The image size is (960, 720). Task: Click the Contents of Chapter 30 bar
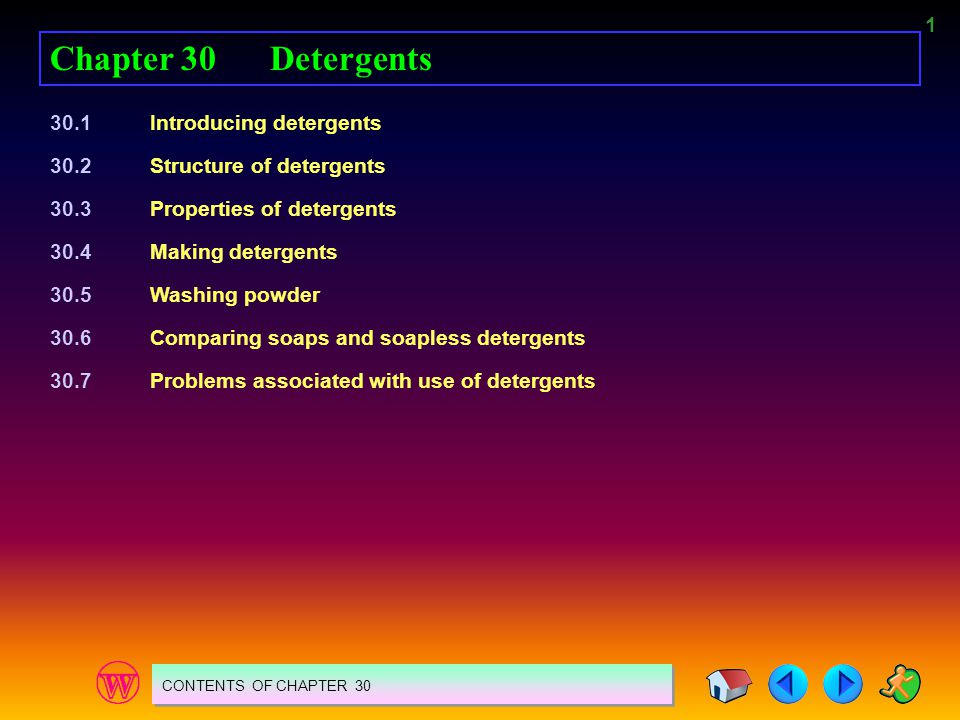(x=412, y=684)
